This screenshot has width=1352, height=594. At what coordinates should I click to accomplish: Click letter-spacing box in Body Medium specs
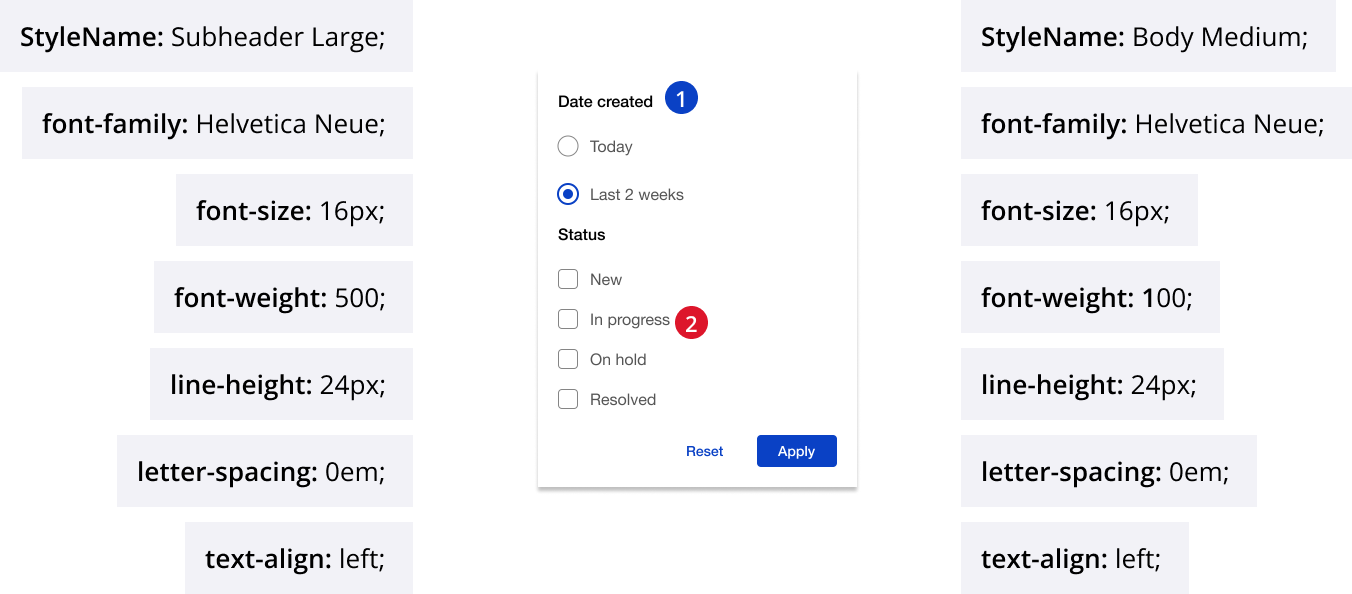[x=1107, y=471]
